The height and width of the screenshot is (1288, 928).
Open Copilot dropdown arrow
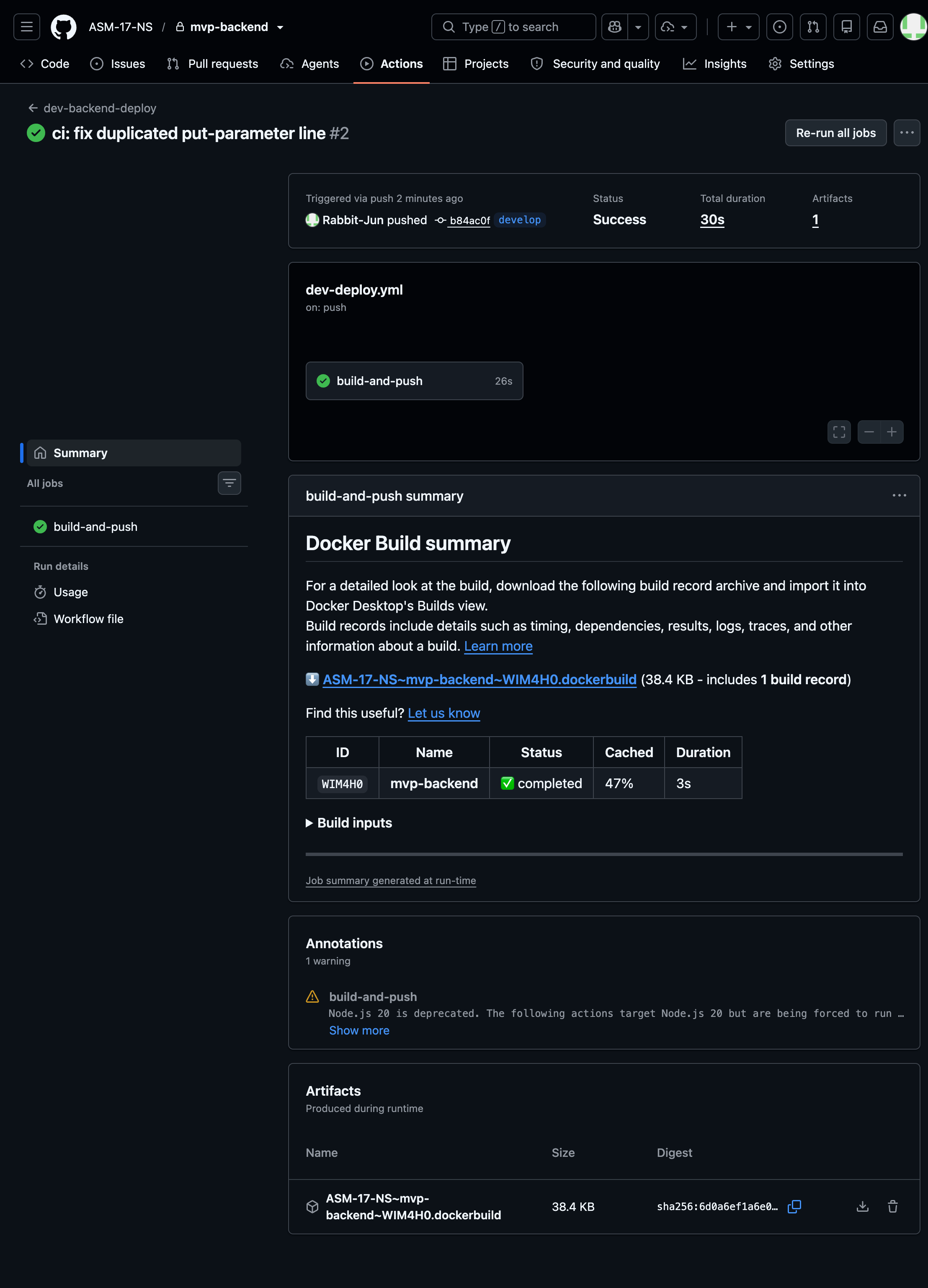638,27
